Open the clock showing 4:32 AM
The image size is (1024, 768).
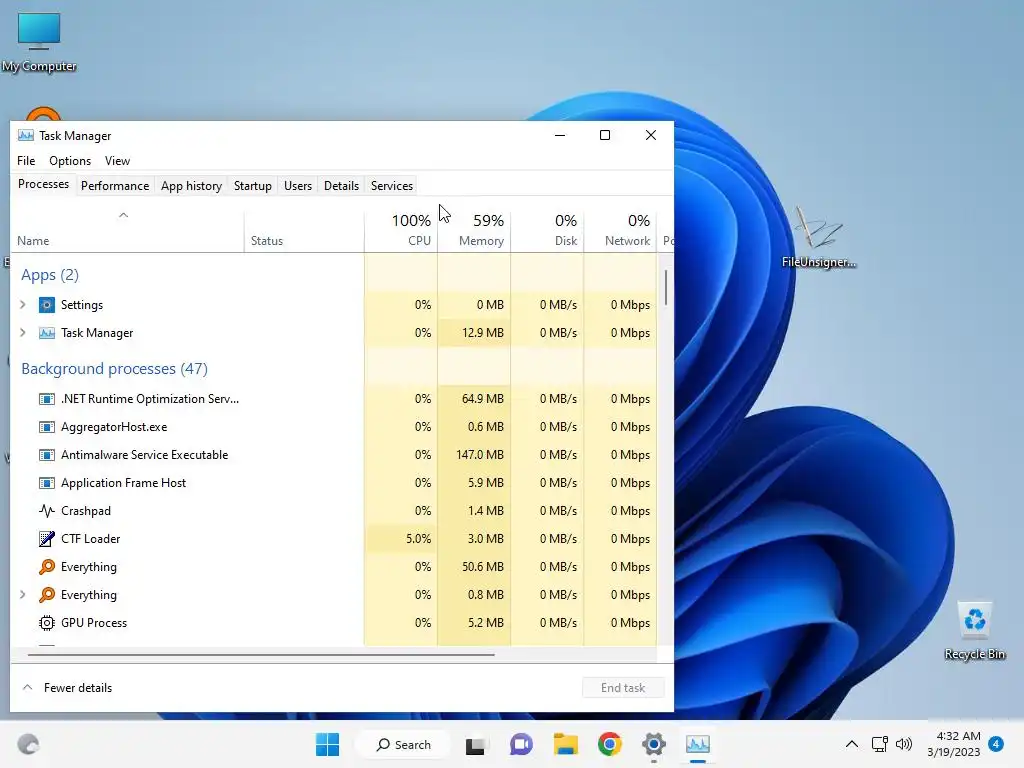click(954, 744)
